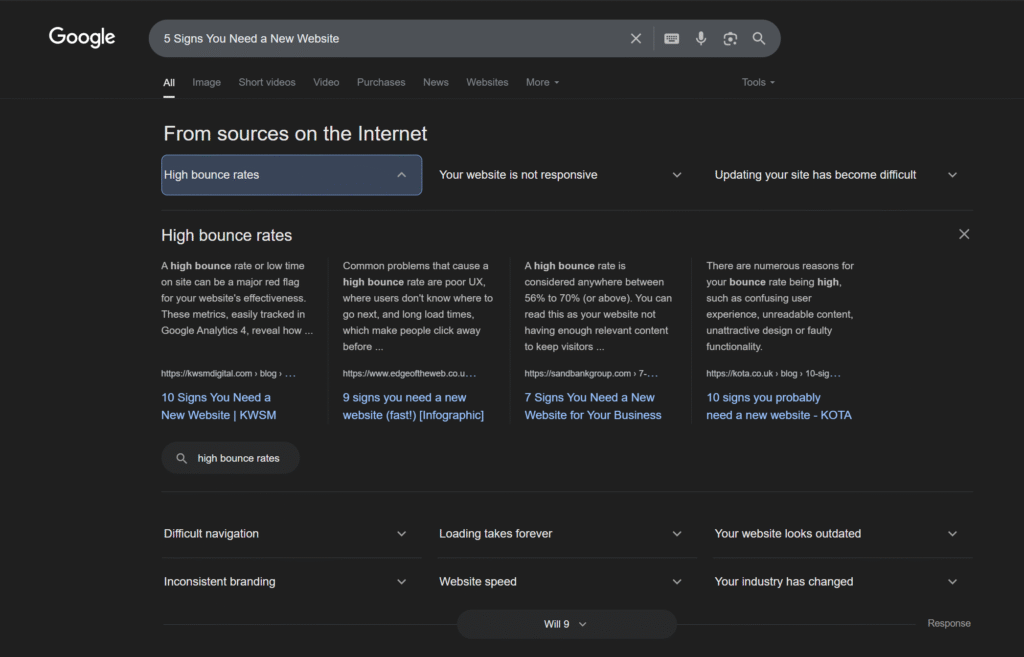
Task: Click the From sources on the Internet heading
Action: click(295, 133)
